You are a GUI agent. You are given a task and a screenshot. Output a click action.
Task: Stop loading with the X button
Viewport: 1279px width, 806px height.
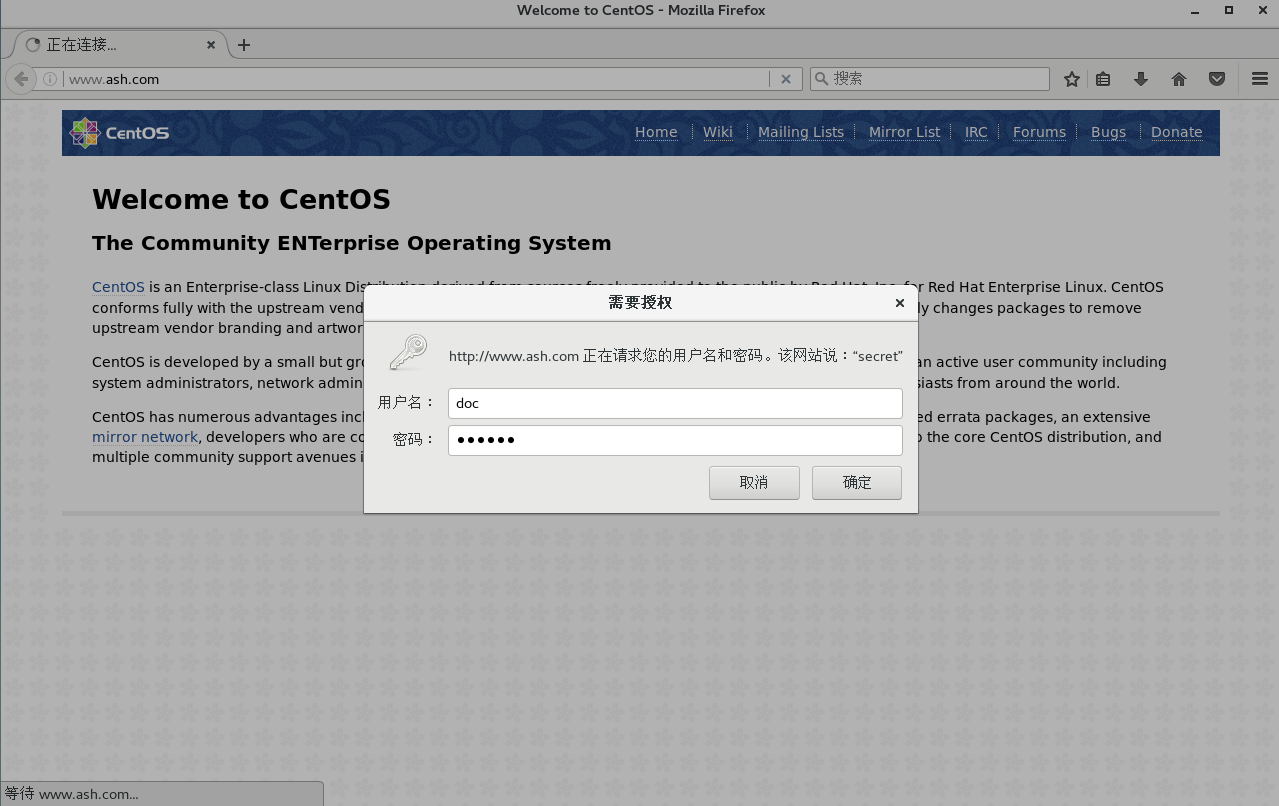[786, 79]
